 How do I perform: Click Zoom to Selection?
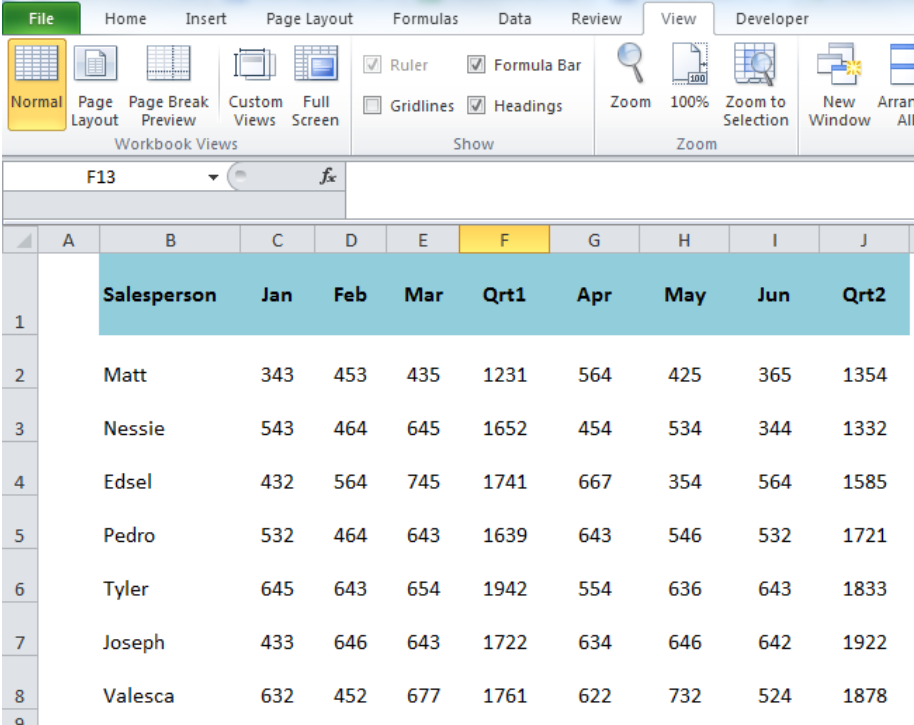755,85
